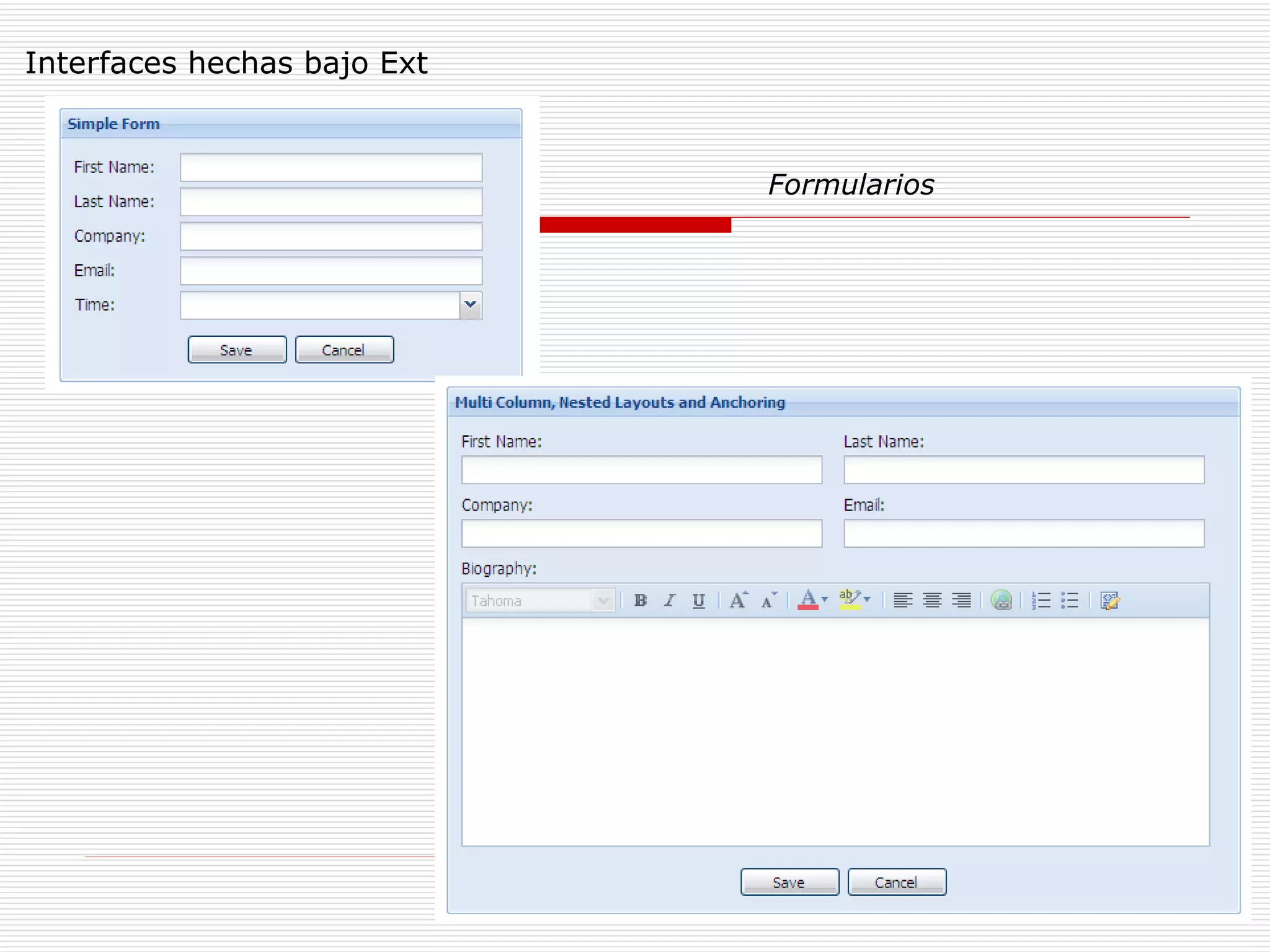Click the Interfaces hechas bajo Ext title
This screenshot has width=1270, height=952.
pos(226,63)
